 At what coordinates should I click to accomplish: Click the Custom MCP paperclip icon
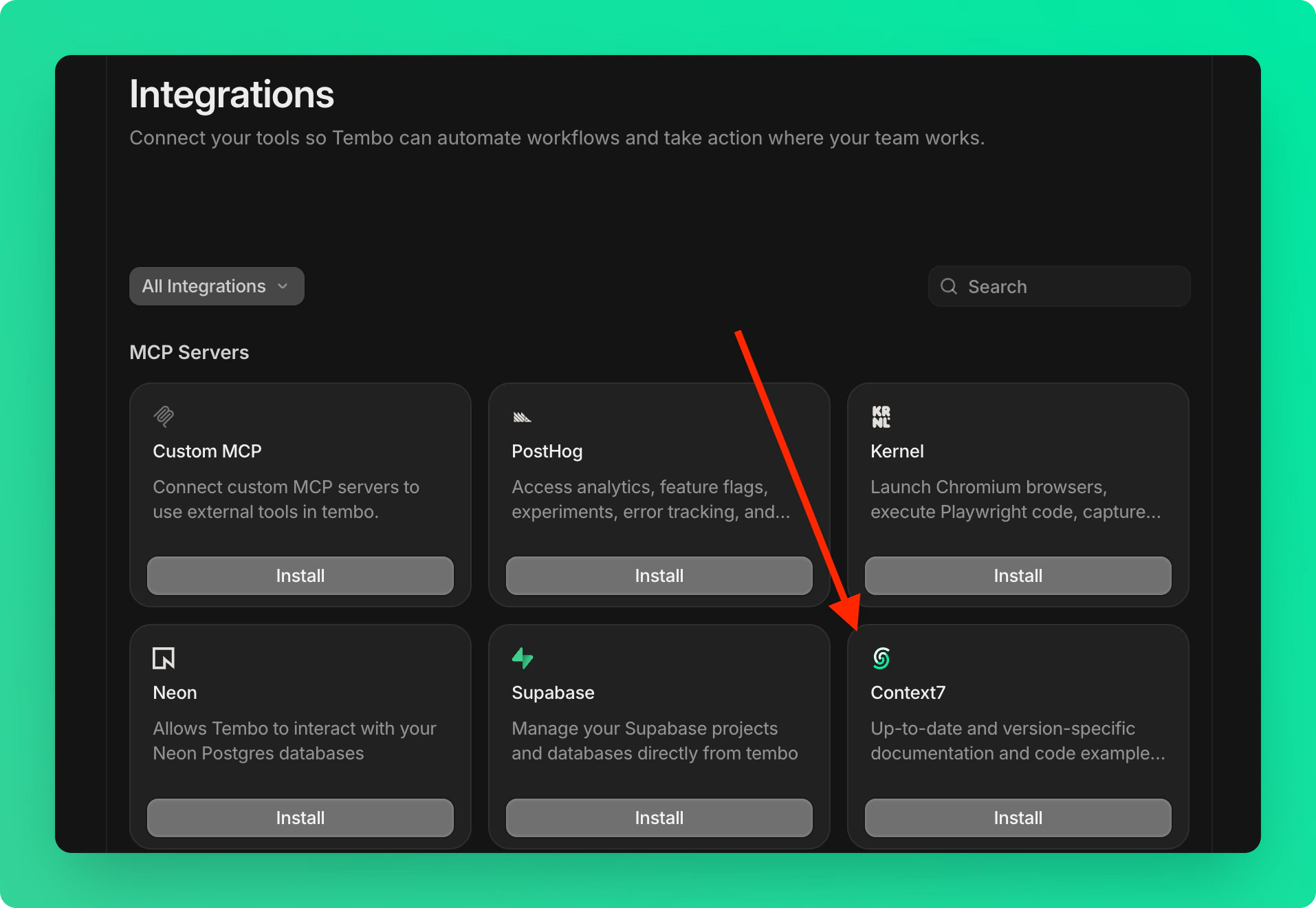pyautogui.click(x=162, y=416)
